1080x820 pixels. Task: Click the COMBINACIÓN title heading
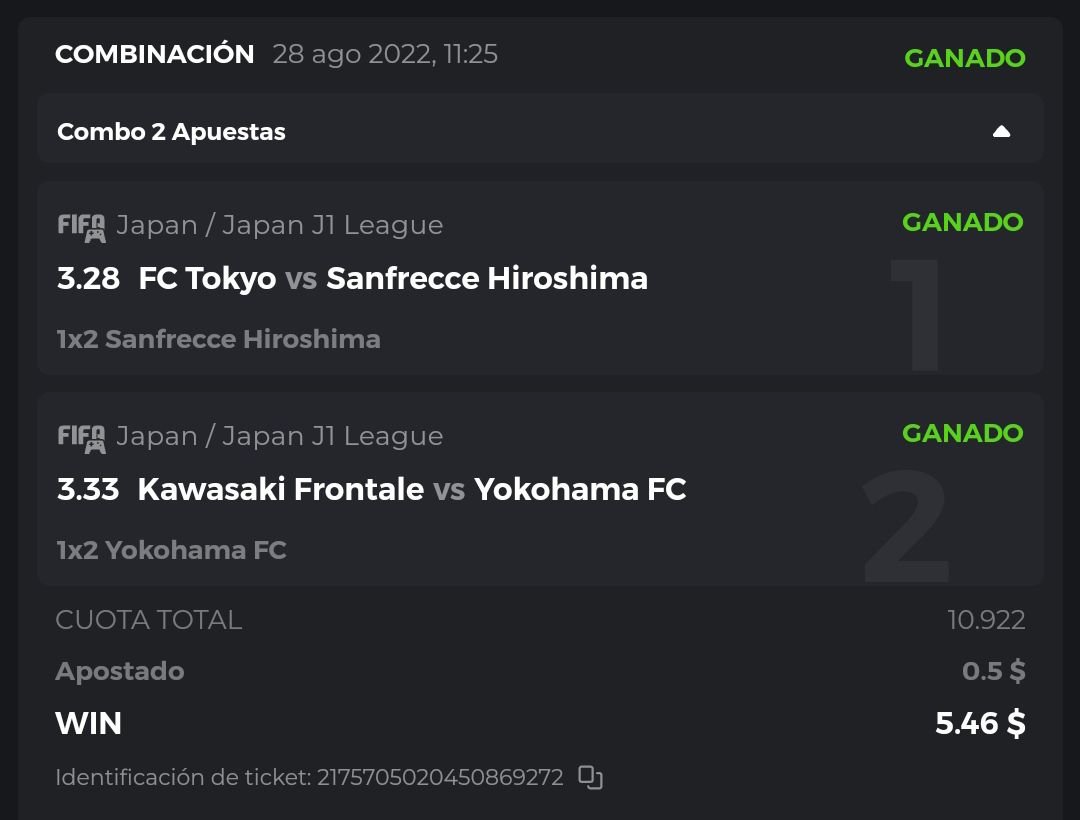pyautogui.click(x=154, y=54)
